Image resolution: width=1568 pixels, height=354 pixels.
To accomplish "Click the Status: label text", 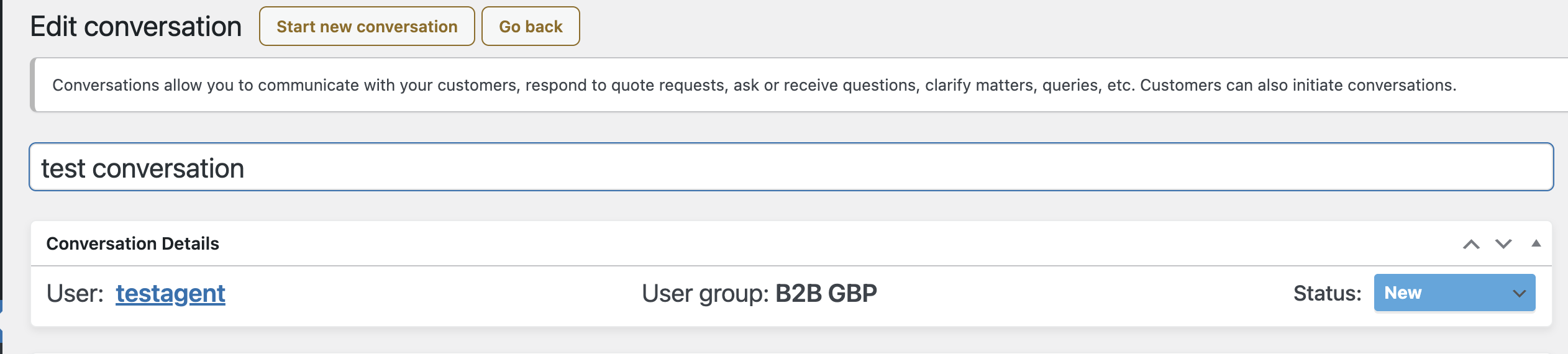I will coord(1327,294).
